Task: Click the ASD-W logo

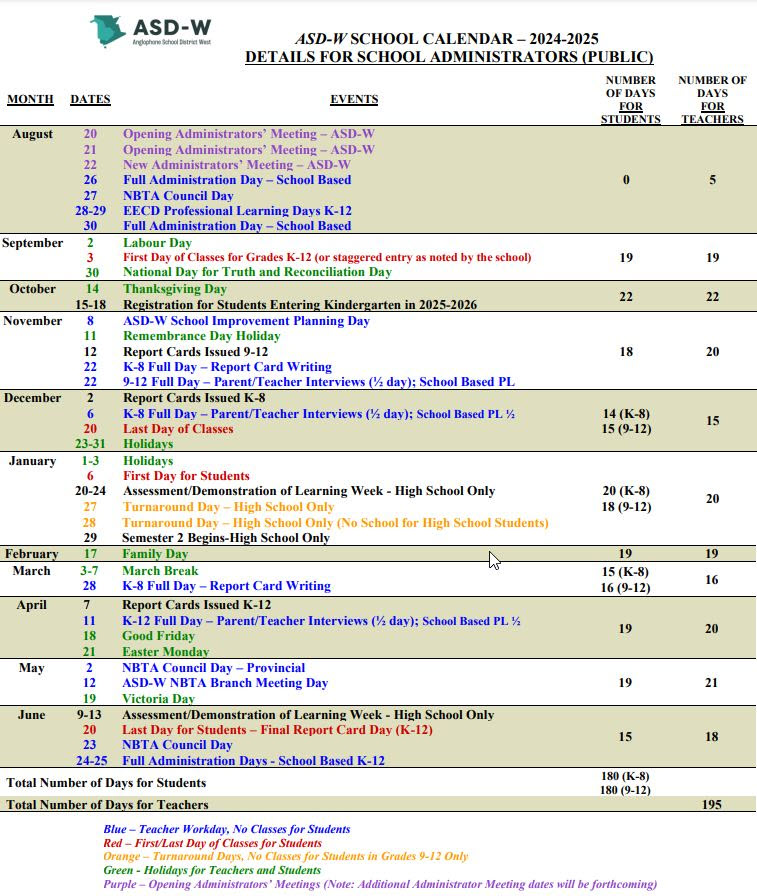Action: click(x=151, y=31)
